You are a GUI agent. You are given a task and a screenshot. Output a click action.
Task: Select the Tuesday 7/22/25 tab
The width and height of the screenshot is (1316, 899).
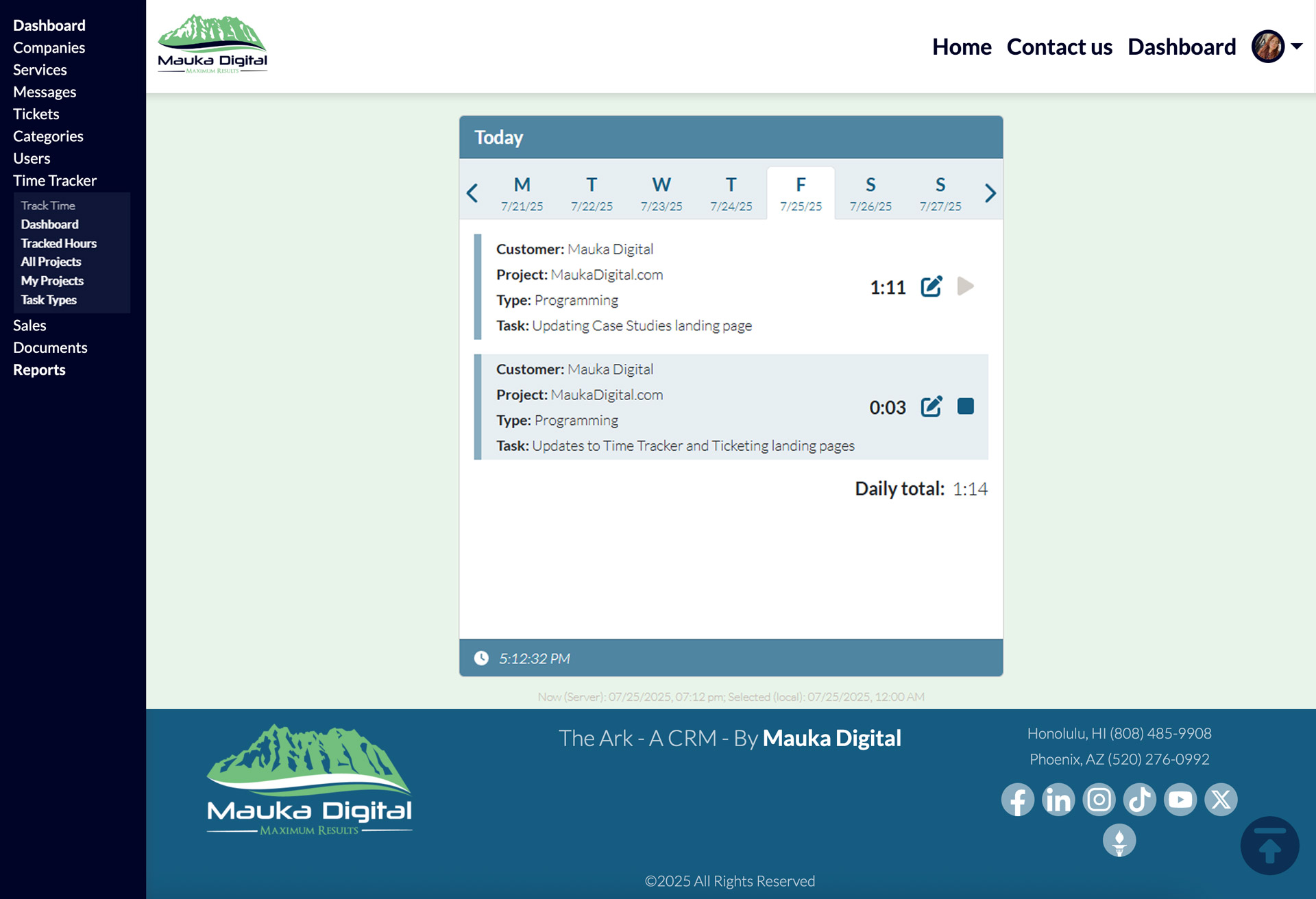pos(592,193)
